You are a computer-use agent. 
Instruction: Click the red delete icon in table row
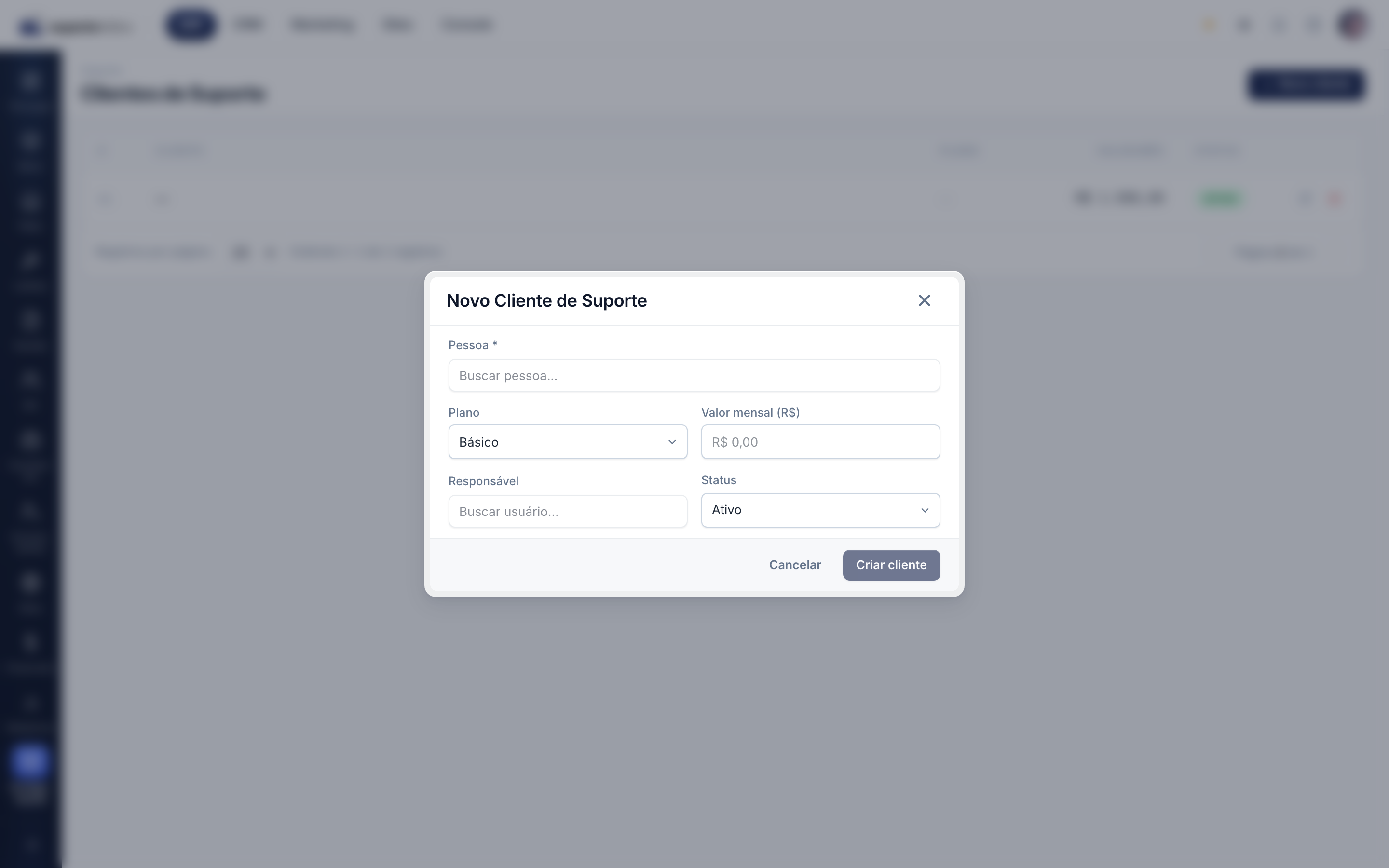click(1335, 199)
